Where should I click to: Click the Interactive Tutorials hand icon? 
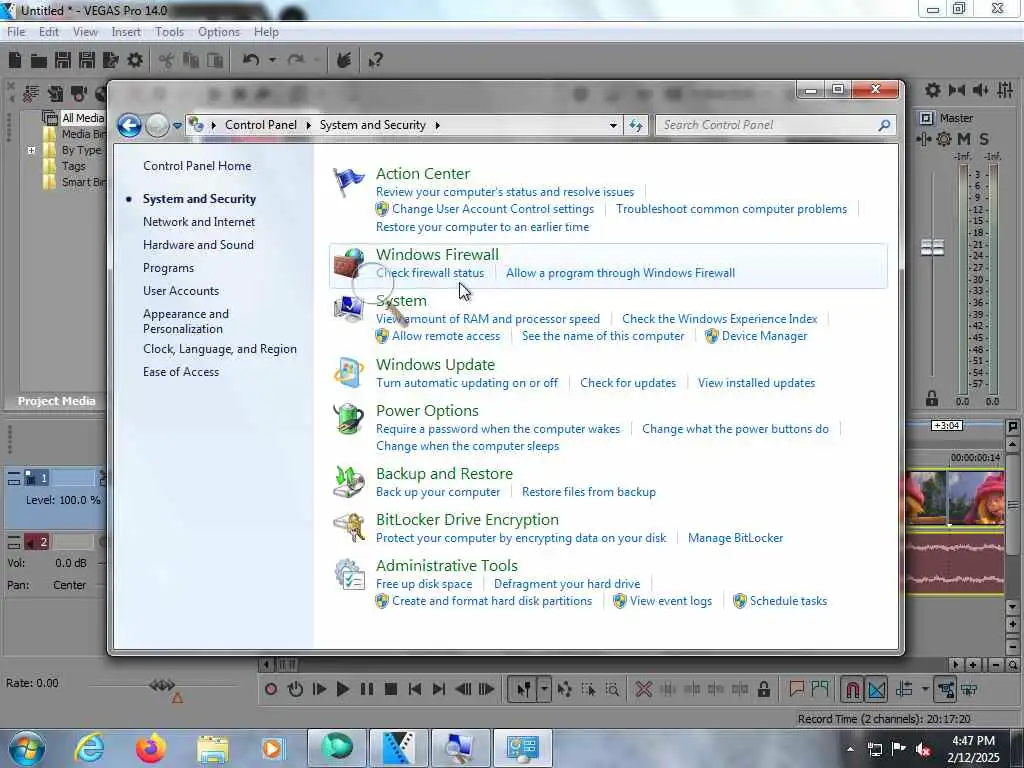click(344, 61)
